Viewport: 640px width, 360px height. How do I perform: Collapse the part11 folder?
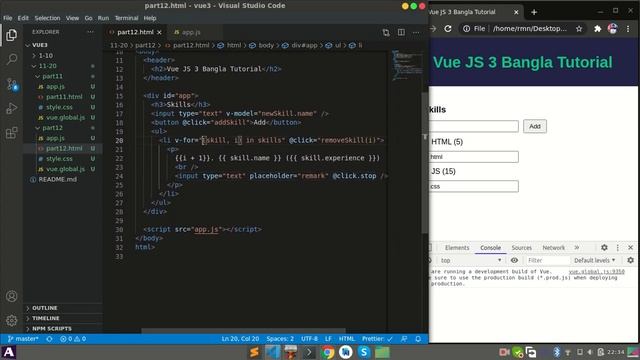(x=52, y=76)
